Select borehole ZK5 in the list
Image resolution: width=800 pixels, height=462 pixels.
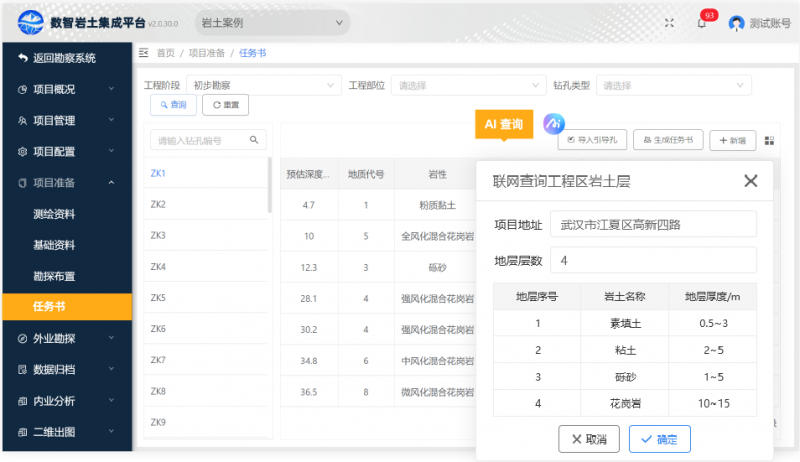tap(158, 298)
